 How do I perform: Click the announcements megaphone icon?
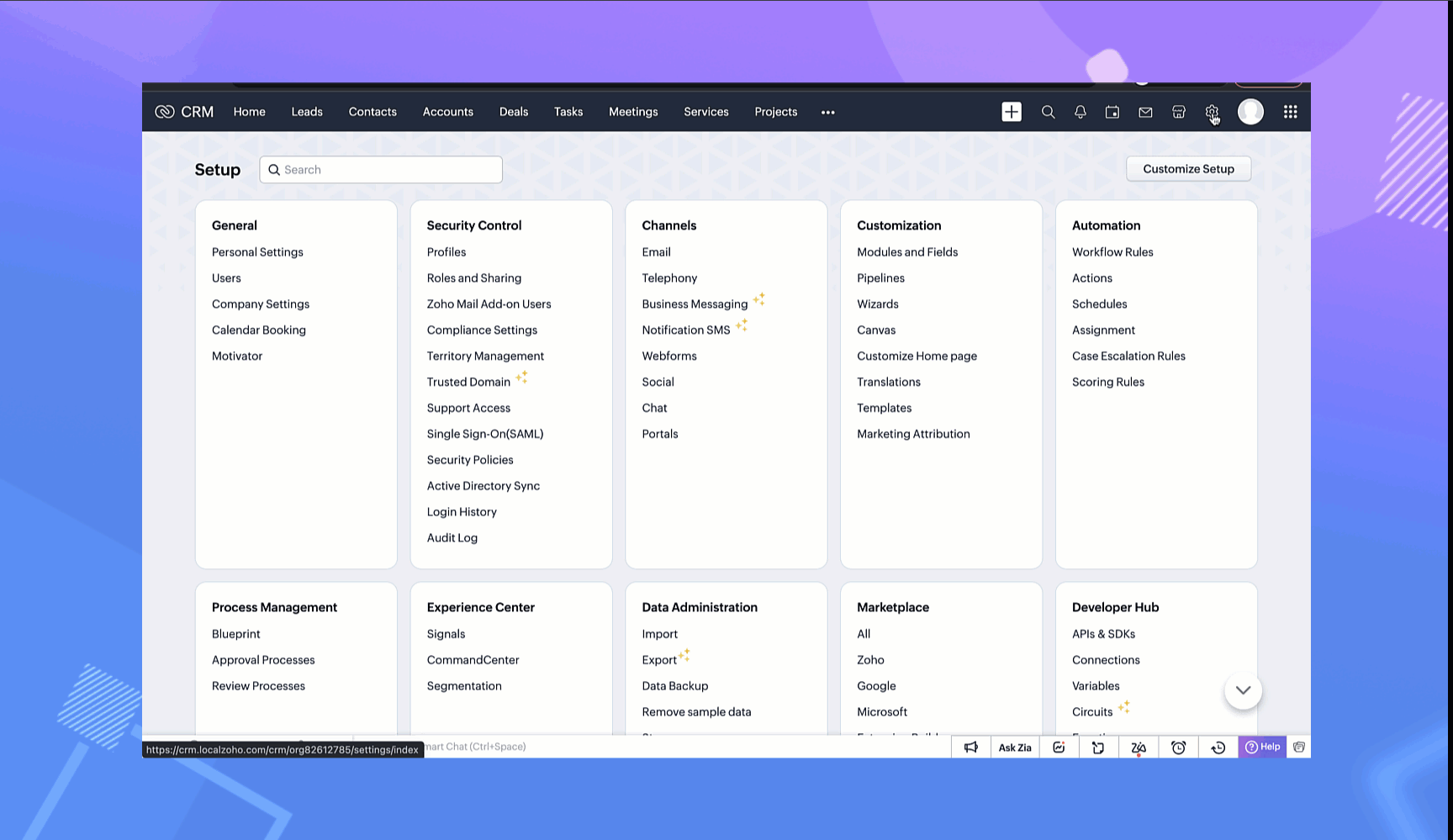click(971, 748)
